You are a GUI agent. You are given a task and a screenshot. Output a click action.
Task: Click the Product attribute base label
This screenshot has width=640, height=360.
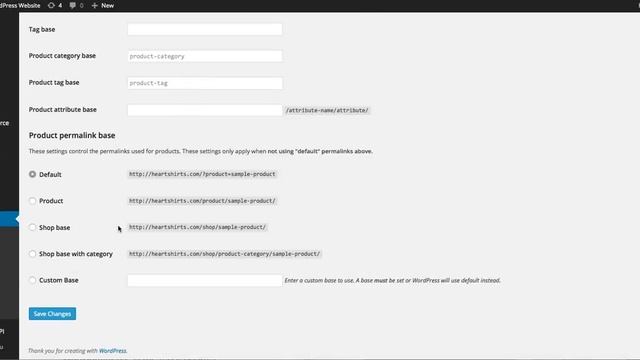(x=62, y=109)
